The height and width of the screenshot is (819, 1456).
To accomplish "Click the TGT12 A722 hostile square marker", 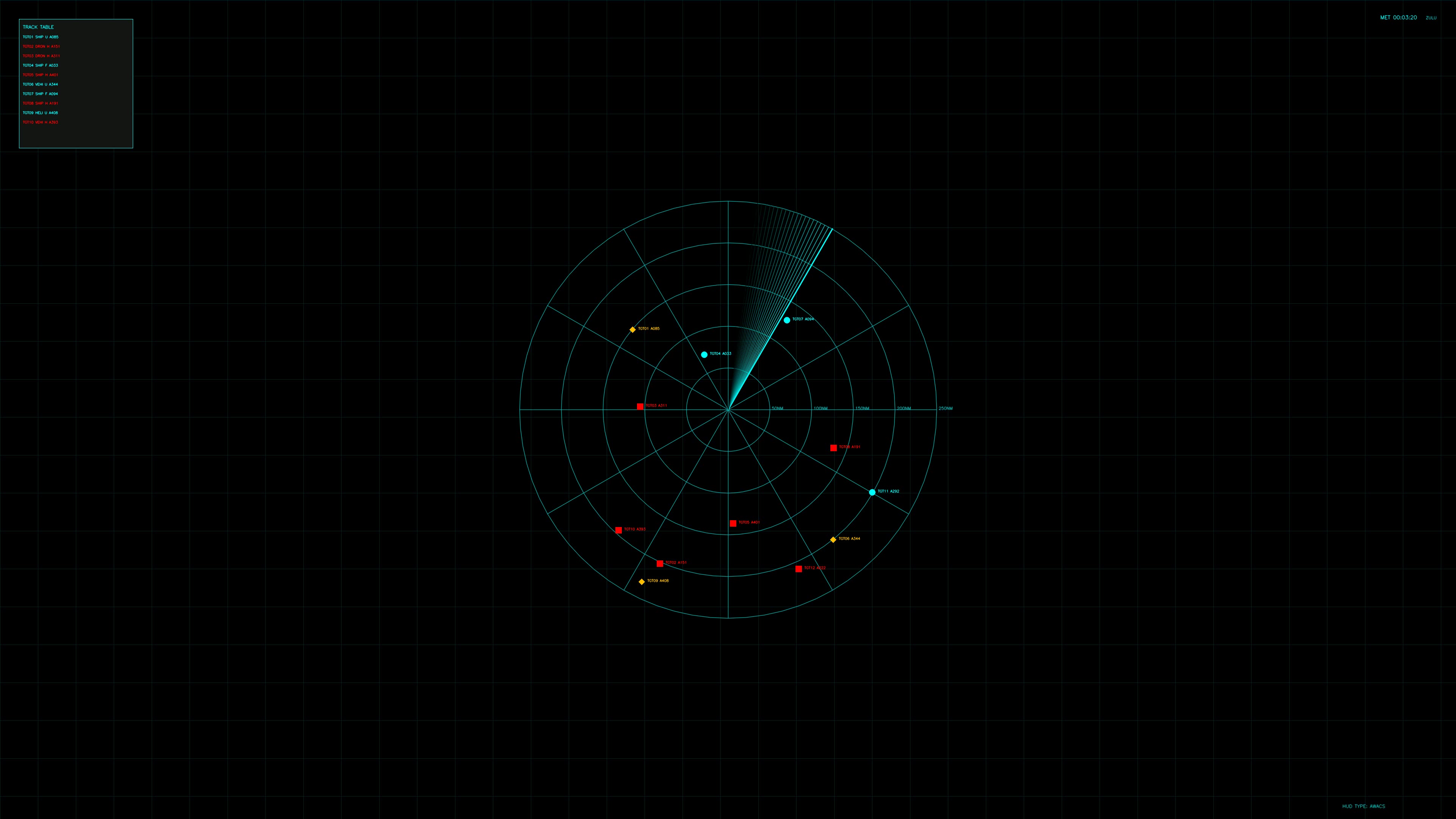I will pyautogui.click(x=799, y=569).
